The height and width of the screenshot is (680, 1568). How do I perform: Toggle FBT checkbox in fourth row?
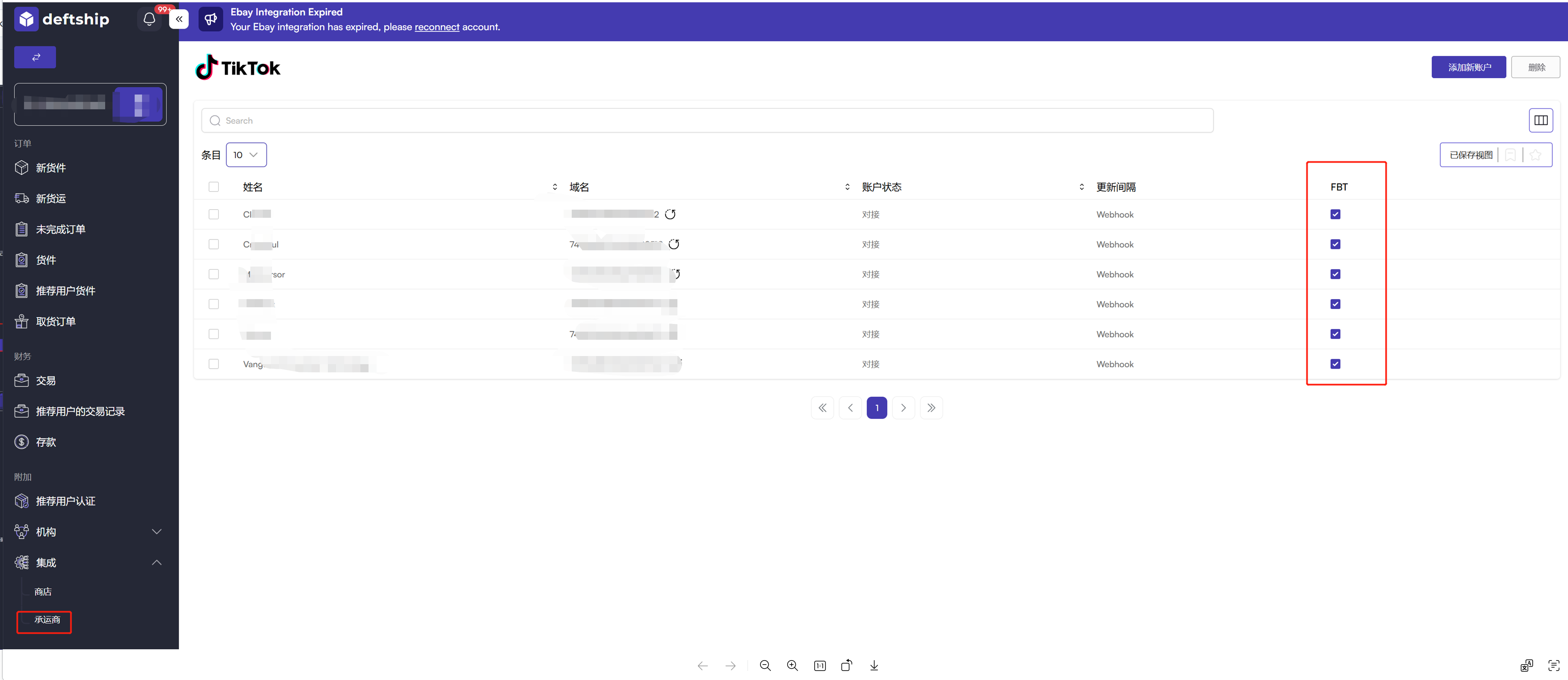[1335, 304]
